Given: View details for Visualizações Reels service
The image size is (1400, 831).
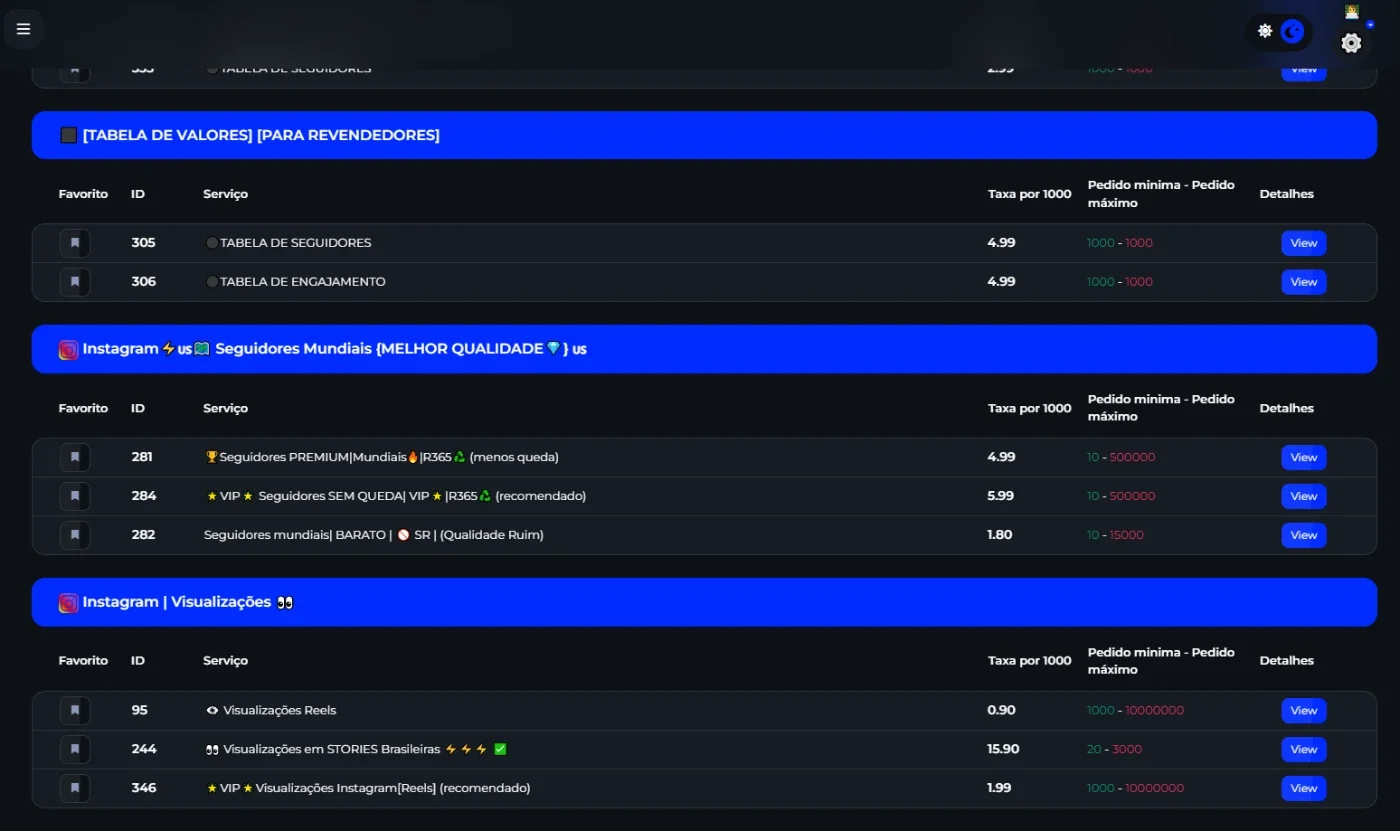Looking at the screenshot, I should (1304, 710).
